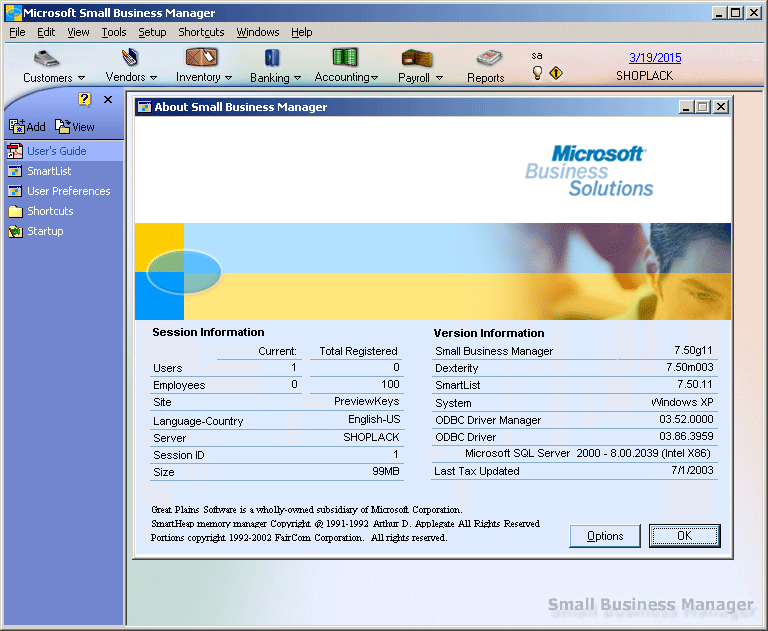
Task: Maximize the About Small Business Manager window
Action: [703, 107]
